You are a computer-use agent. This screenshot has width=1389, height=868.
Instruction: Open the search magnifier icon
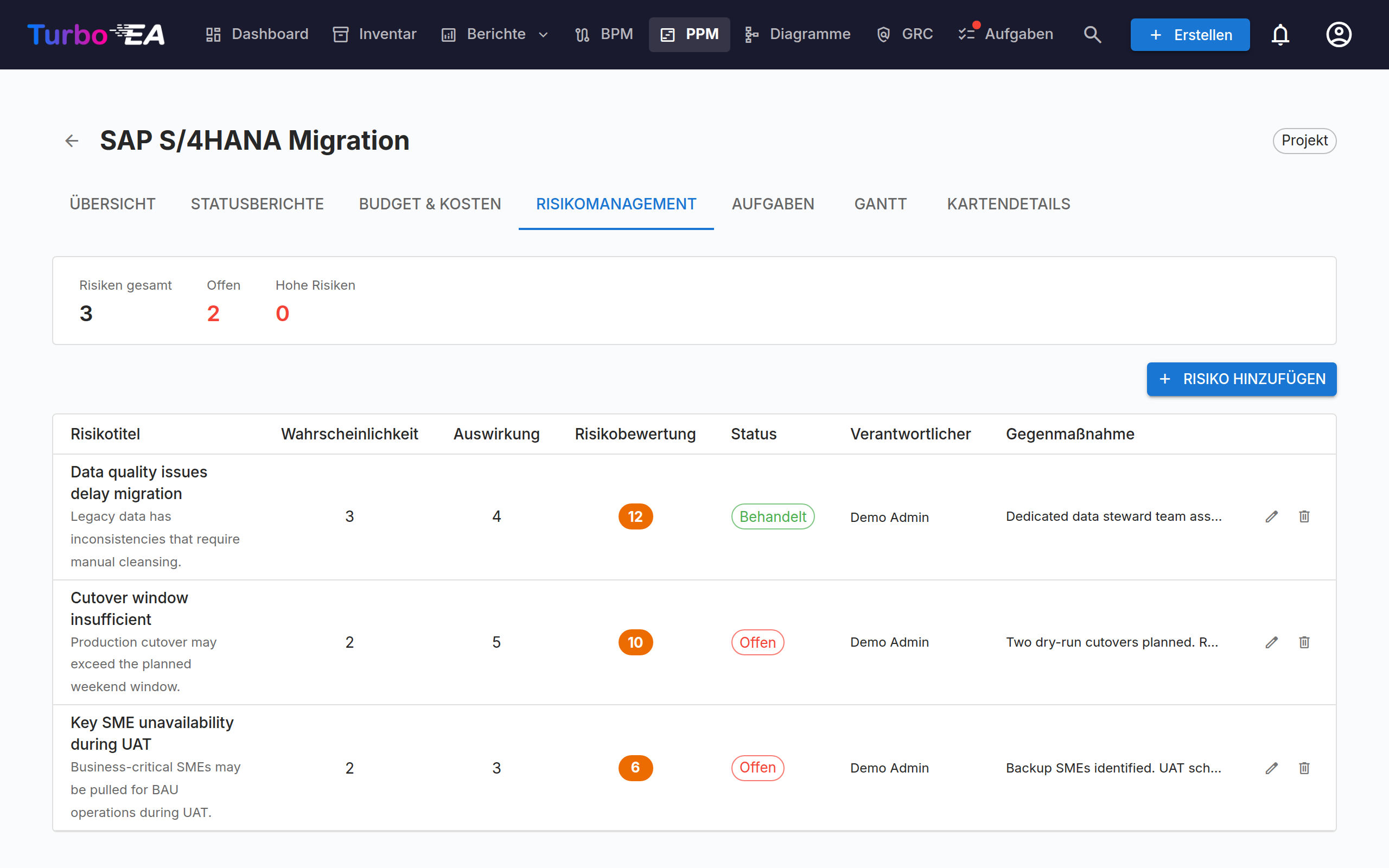1092,34
